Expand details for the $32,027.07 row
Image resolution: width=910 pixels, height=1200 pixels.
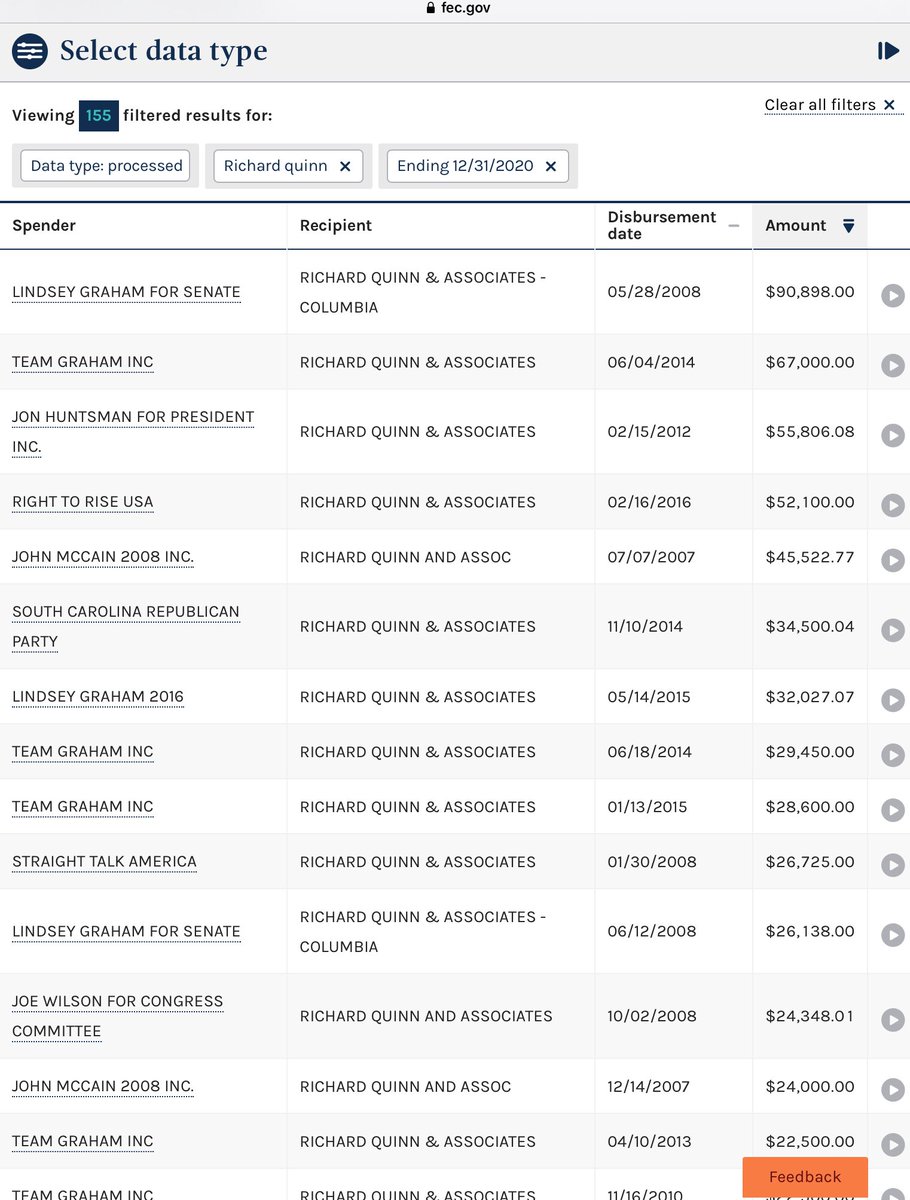coord(892,700)
